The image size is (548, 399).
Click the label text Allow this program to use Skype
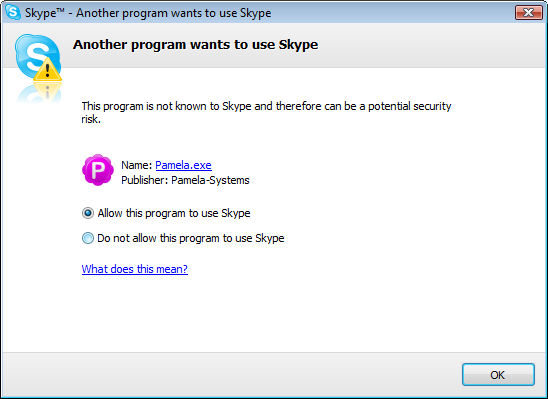tap(174, 213)
